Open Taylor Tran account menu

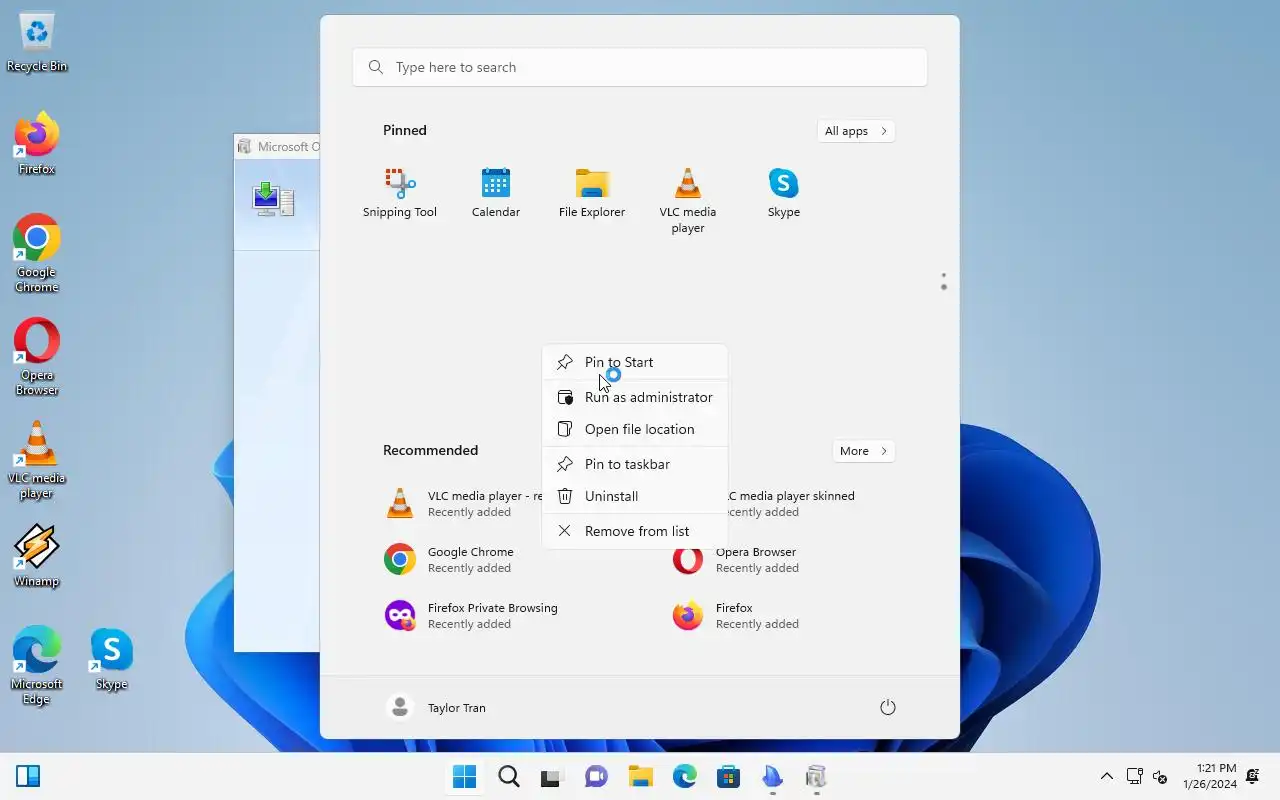[x=437, y=708]
